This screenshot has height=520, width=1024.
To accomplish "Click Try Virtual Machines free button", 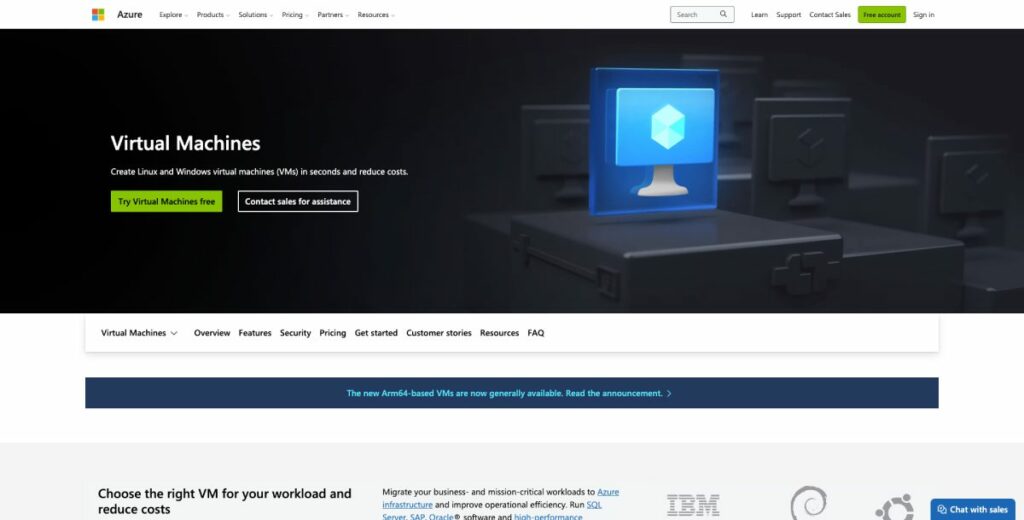I will point(167,201).
